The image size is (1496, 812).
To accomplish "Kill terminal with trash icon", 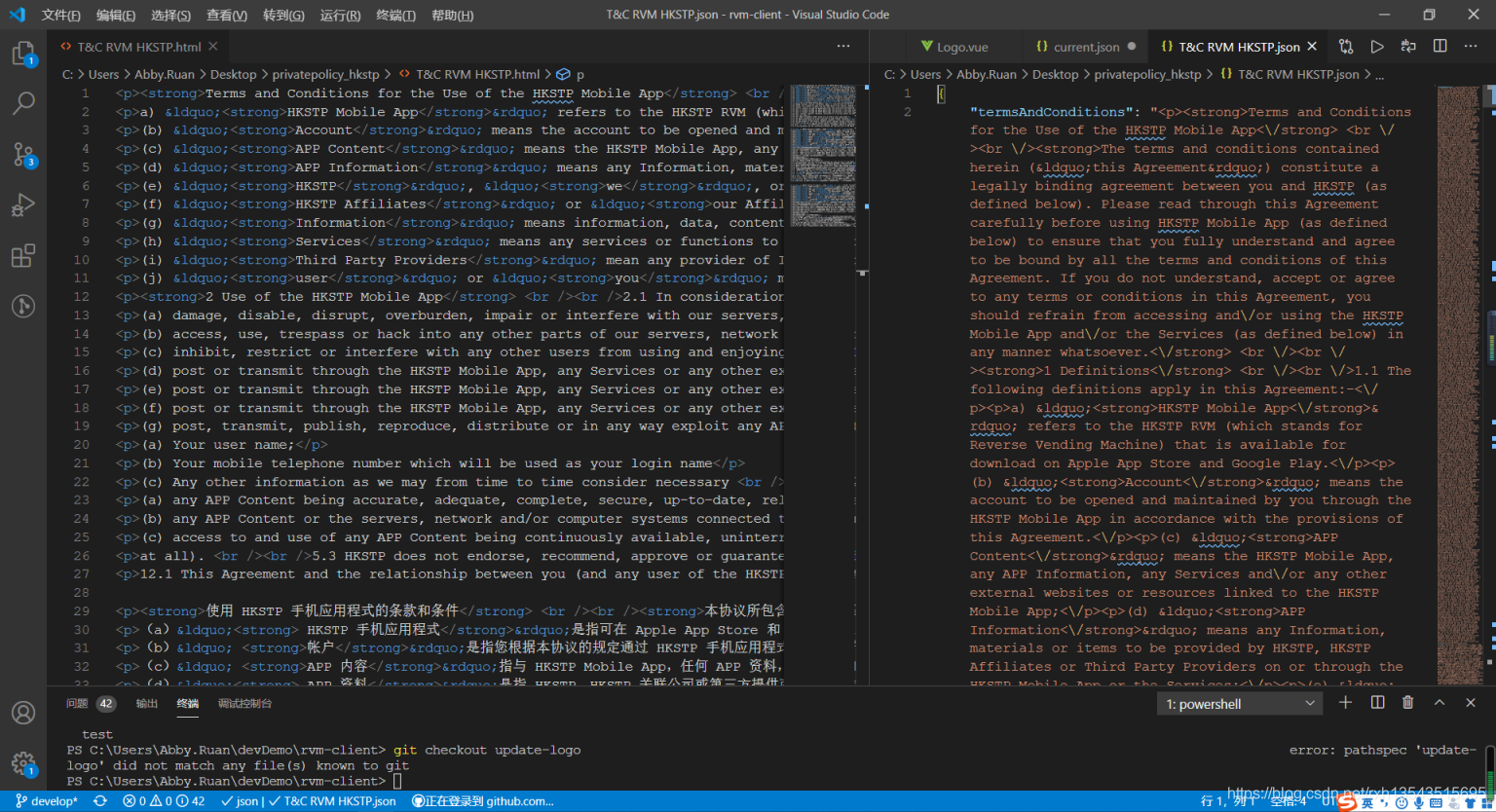I will pos(1408,703).
